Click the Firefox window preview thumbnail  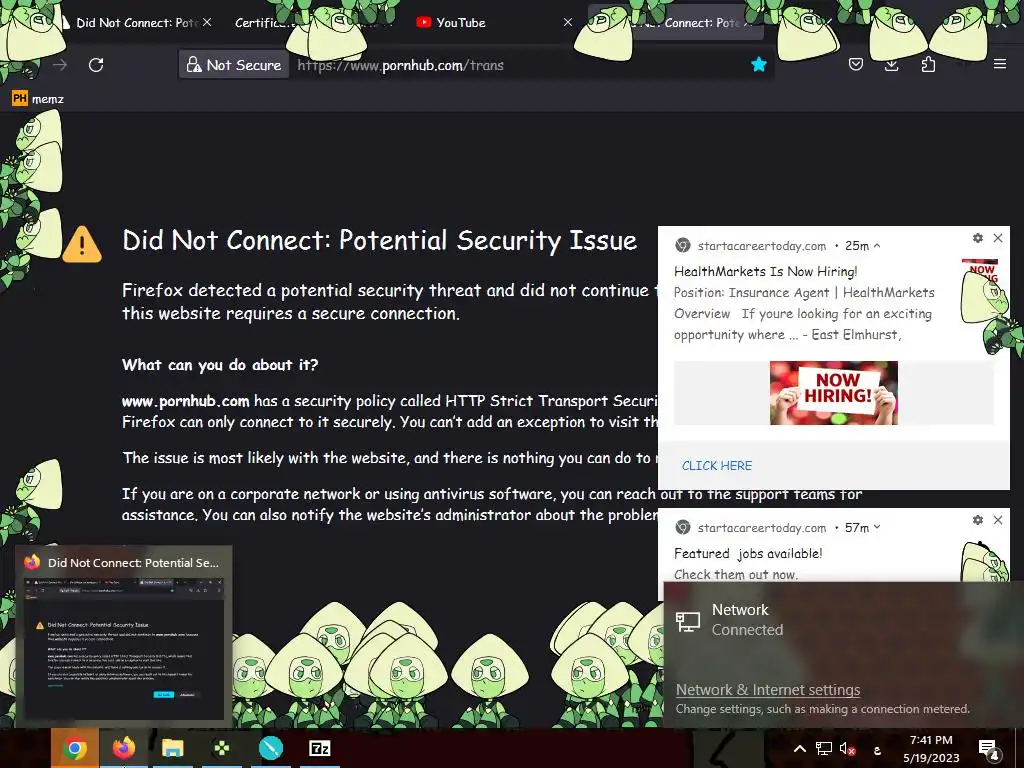[x=124, y=647]
